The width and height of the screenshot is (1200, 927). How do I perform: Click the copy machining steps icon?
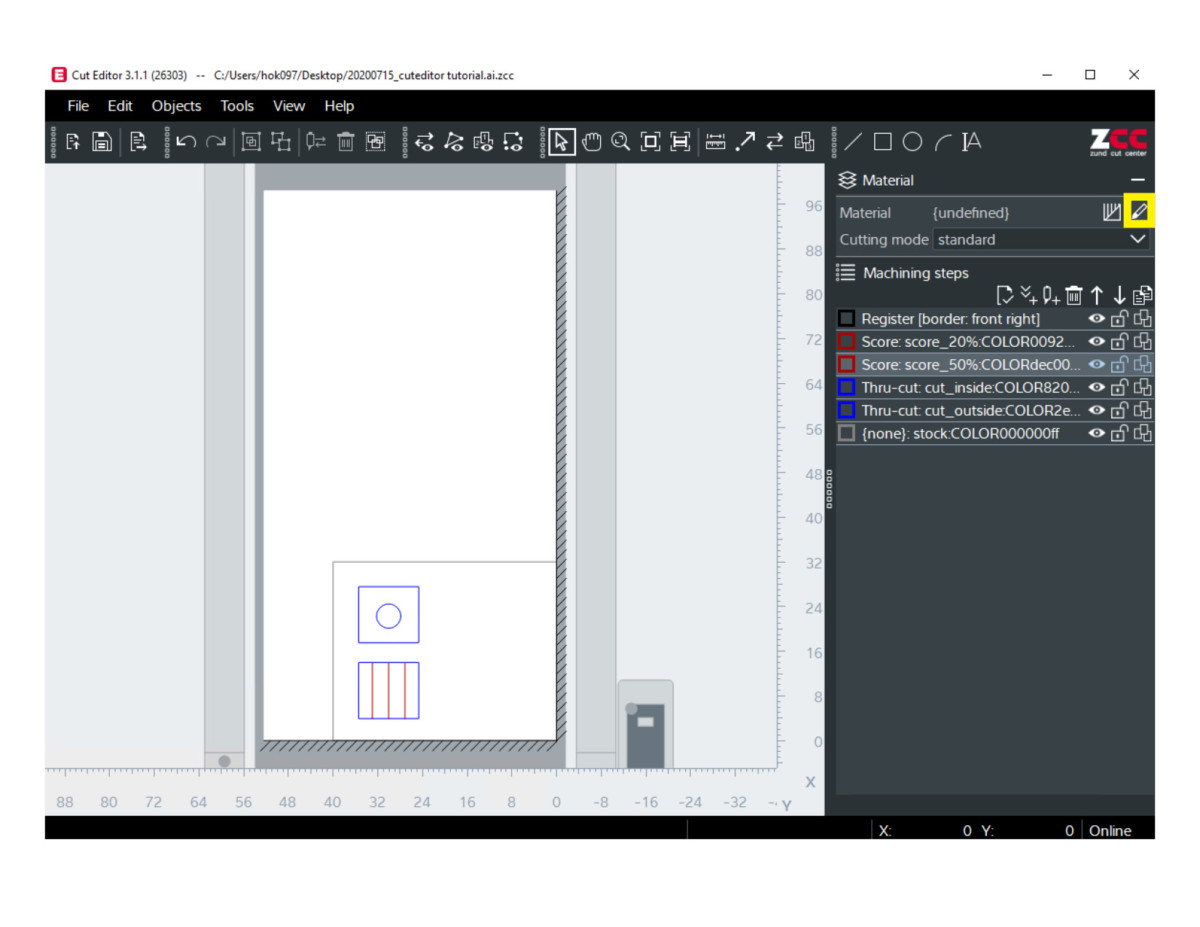1143,295
